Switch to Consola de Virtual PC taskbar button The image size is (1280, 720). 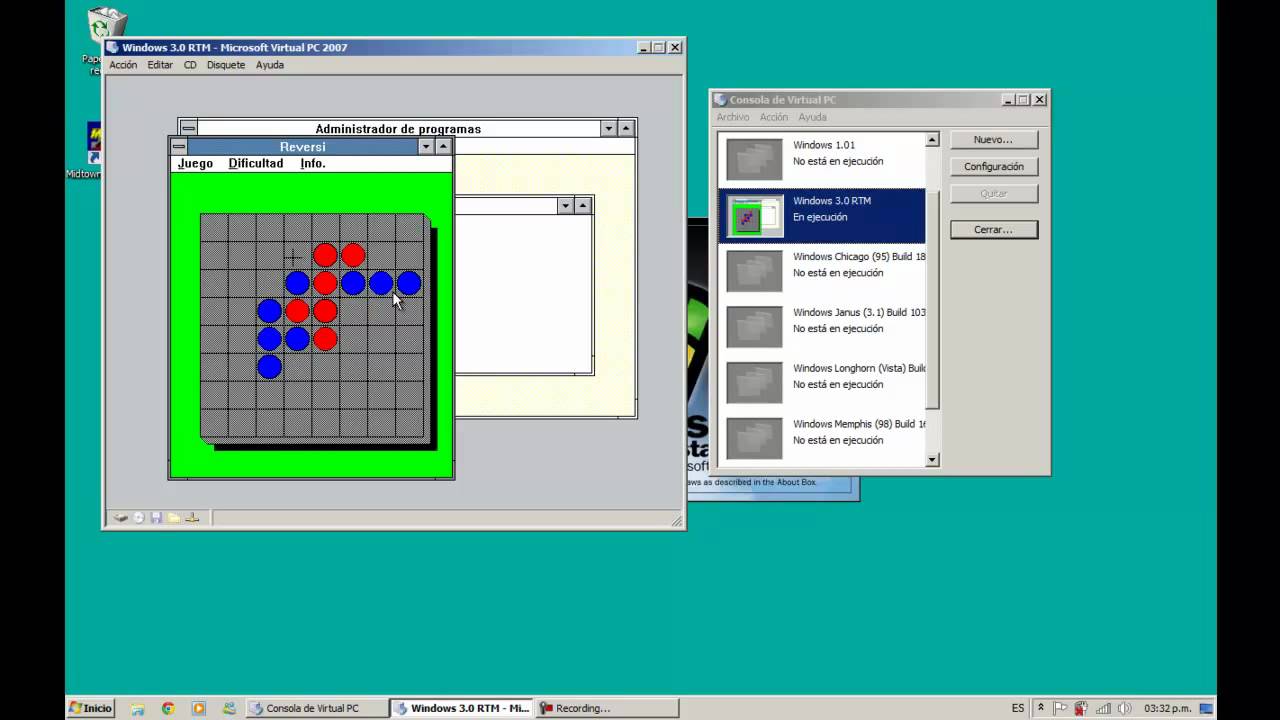pyautogui.click(x=315, y=708)
